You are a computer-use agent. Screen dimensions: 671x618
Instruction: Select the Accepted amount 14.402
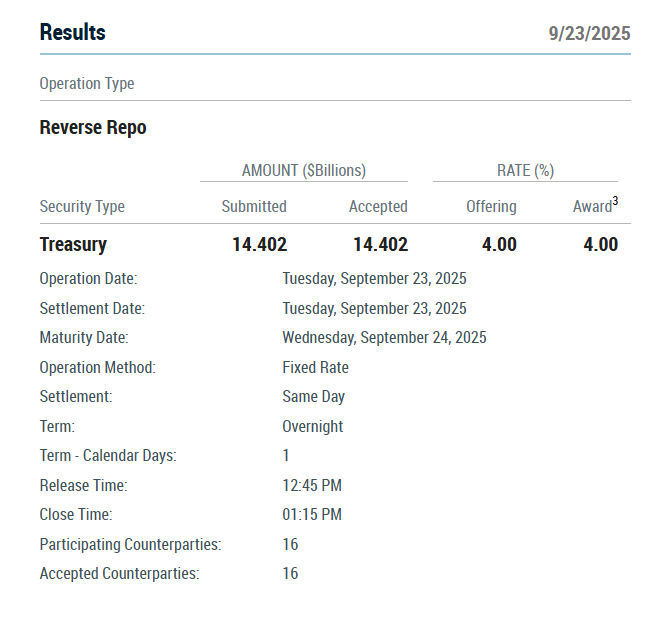pyautogui.click(x=380, y=244)
